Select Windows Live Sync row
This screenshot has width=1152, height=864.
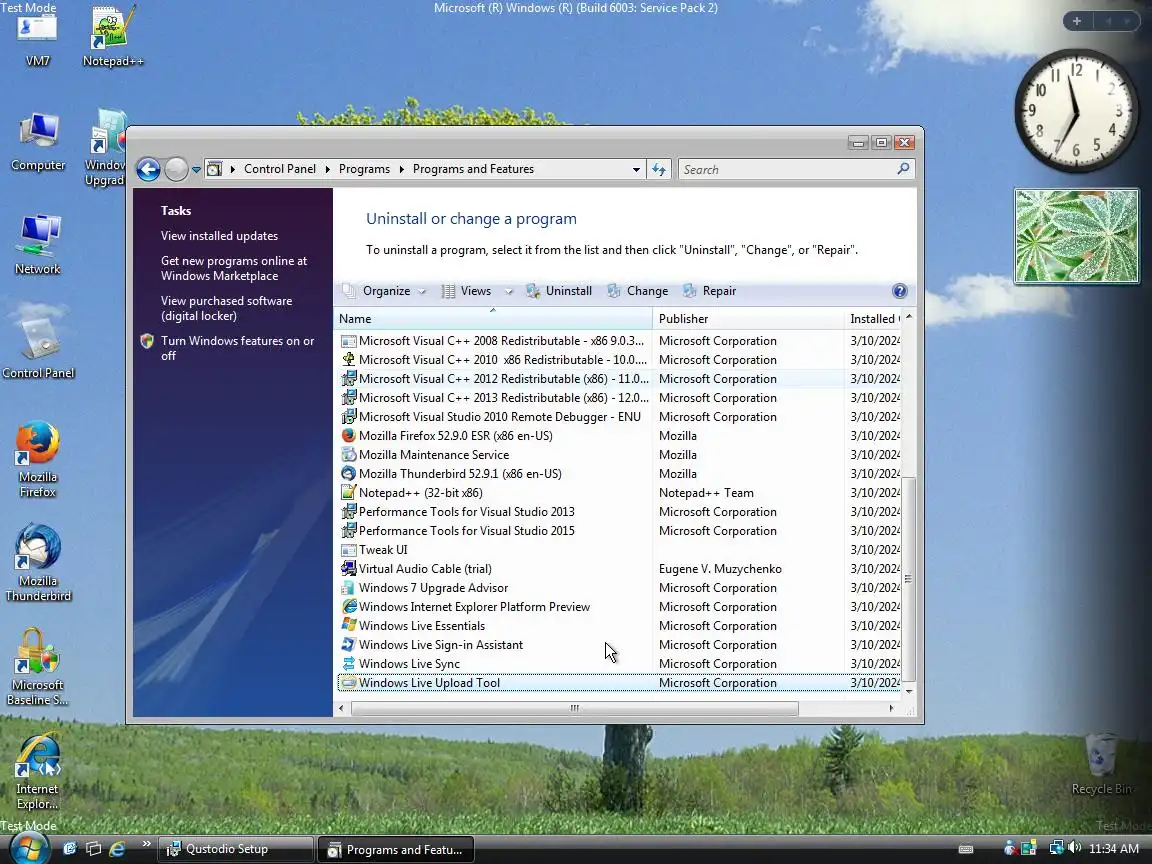pyautogui.click(x=619, y=663)
